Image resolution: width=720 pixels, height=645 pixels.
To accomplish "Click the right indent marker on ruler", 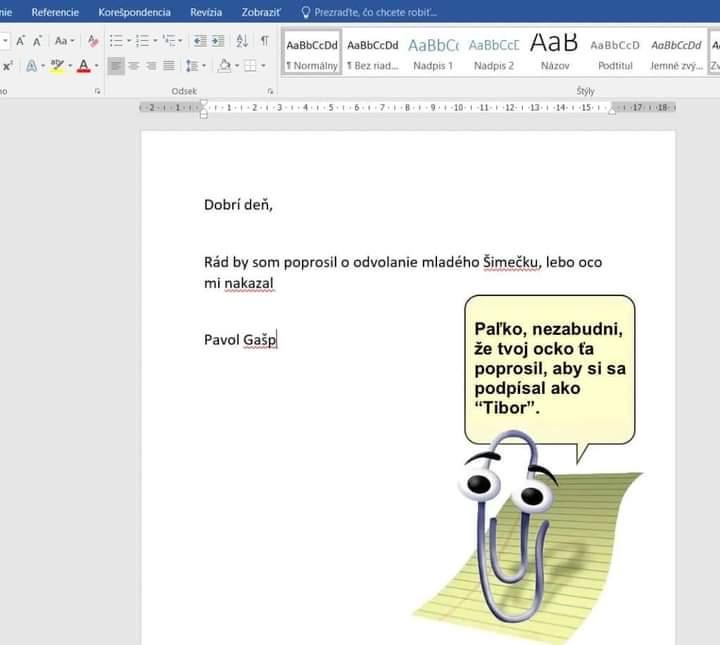I will (x=612, y=112).
